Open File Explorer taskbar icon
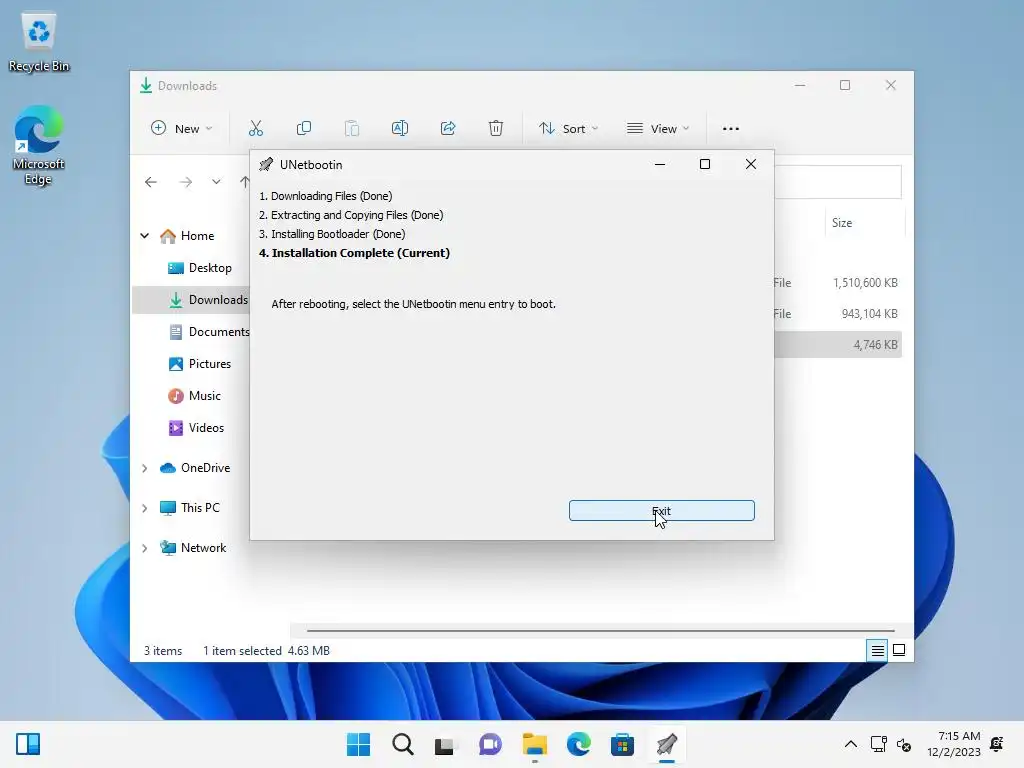The width and height of the screenshot is (1024, 768). [x=534, y=744]
